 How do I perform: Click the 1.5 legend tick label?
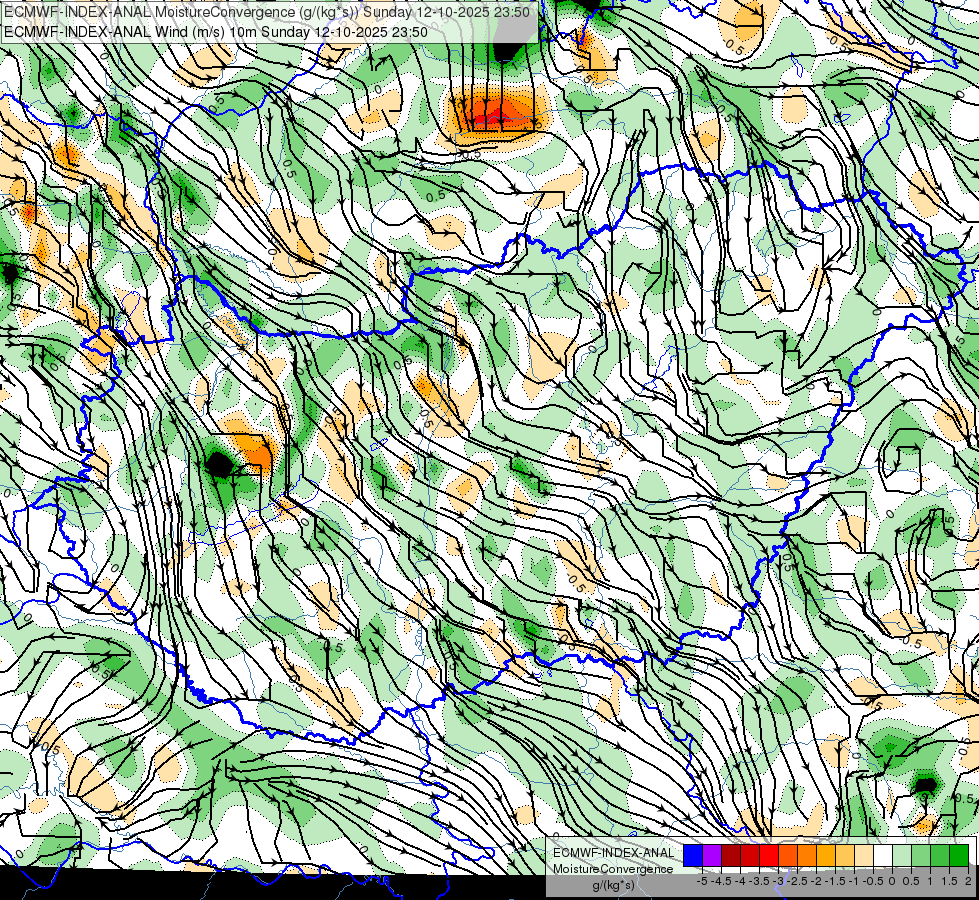click(949, 881)
